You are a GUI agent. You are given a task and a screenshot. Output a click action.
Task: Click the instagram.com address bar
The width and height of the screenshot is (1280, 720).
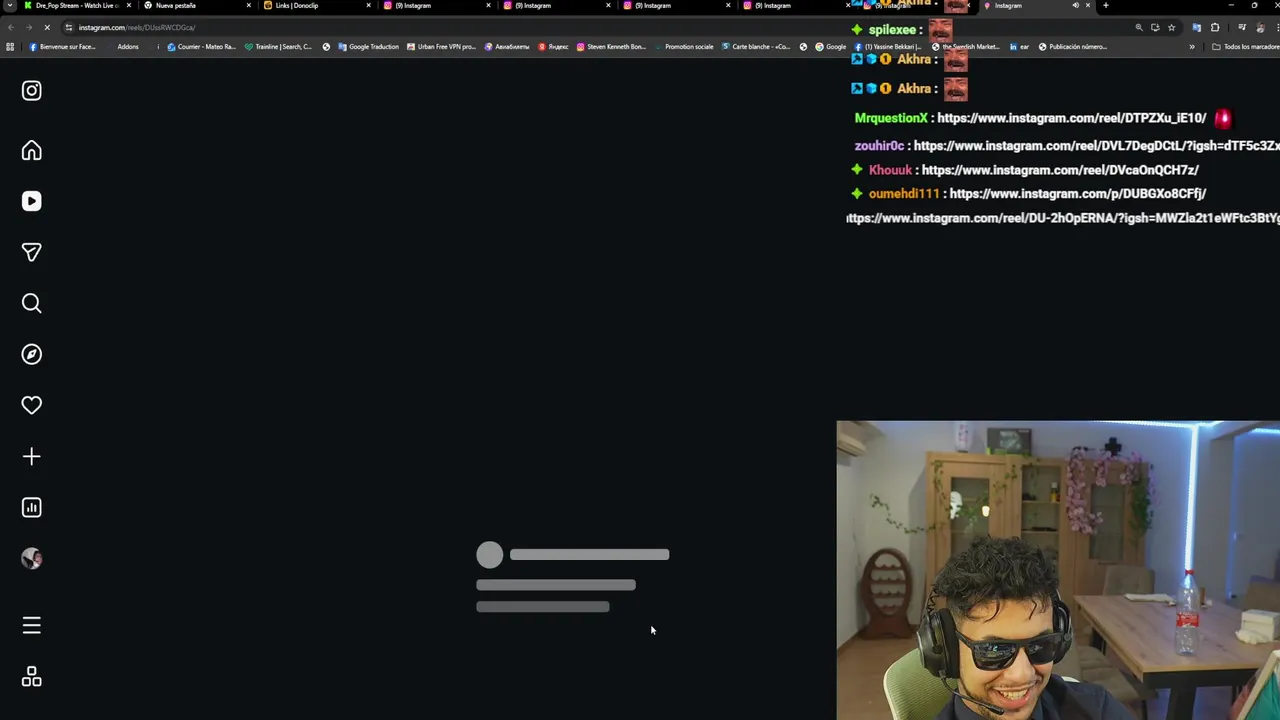tap(600, 27)
